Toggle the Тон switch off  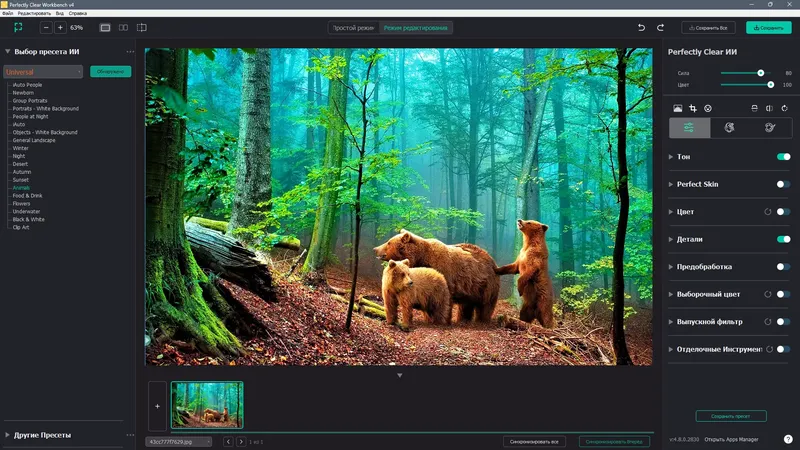[x=784, y=157]
